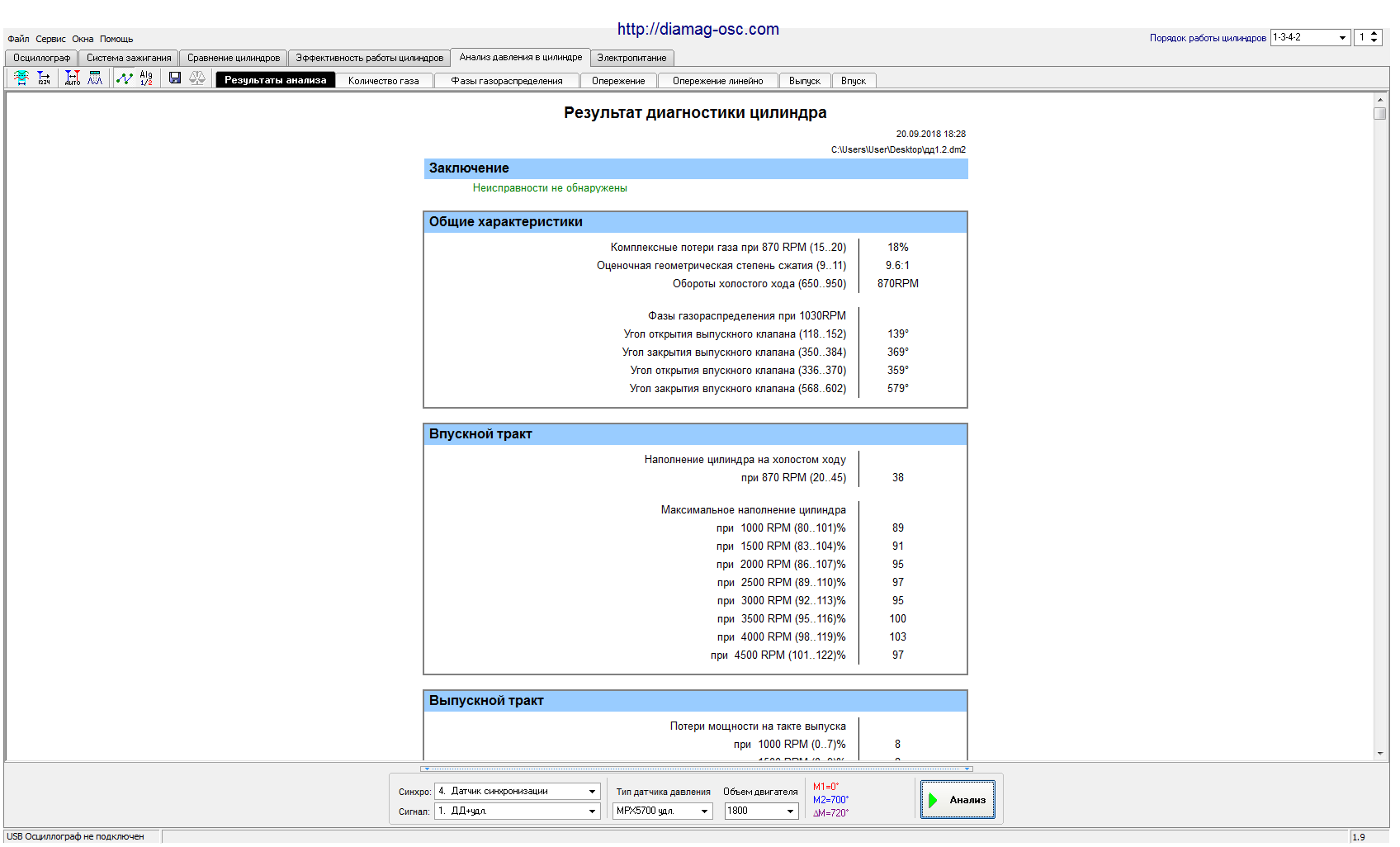
Task: Expand the Синхро dropdown
Action: pyautogui.click(x=592, y=792)
